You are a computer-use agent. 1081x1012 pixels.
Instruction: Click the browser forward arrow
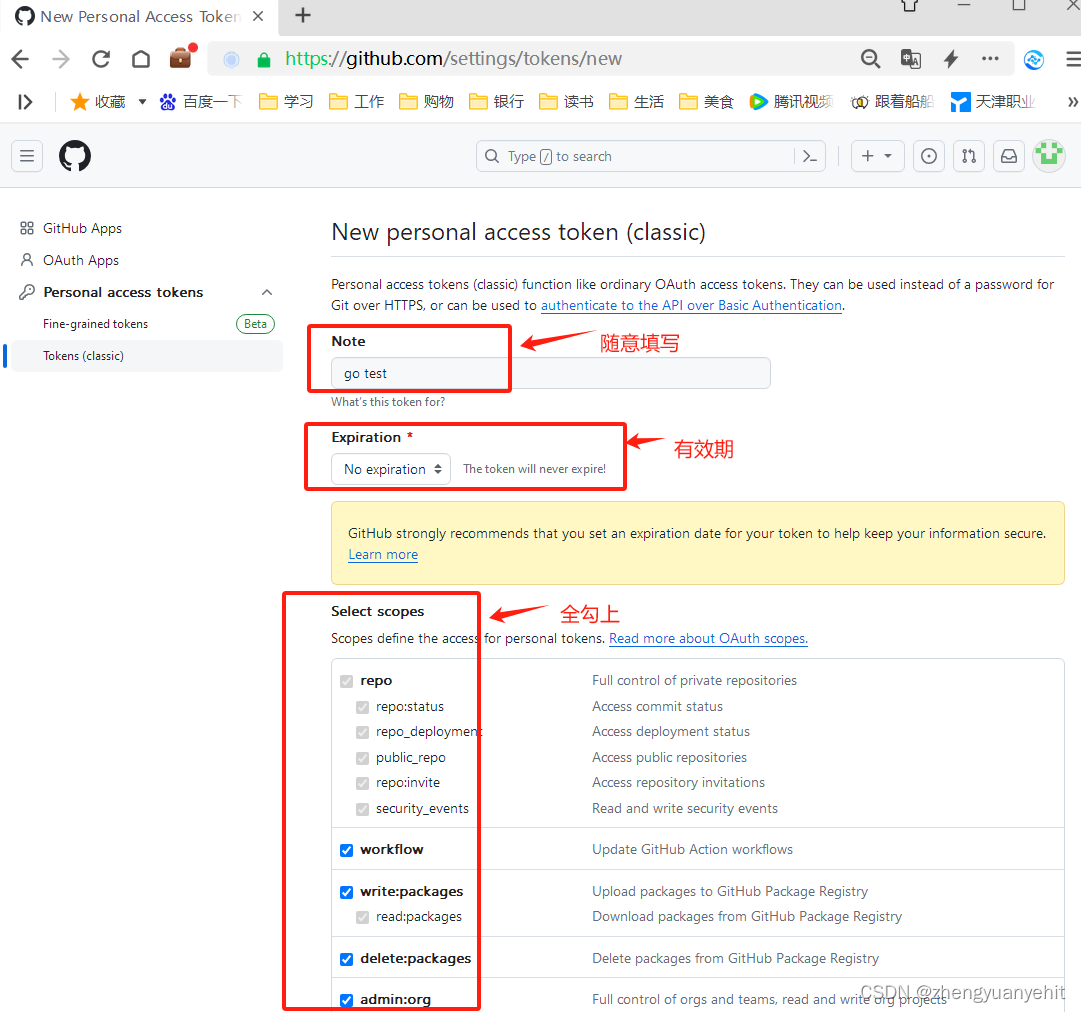click(61, 59)
